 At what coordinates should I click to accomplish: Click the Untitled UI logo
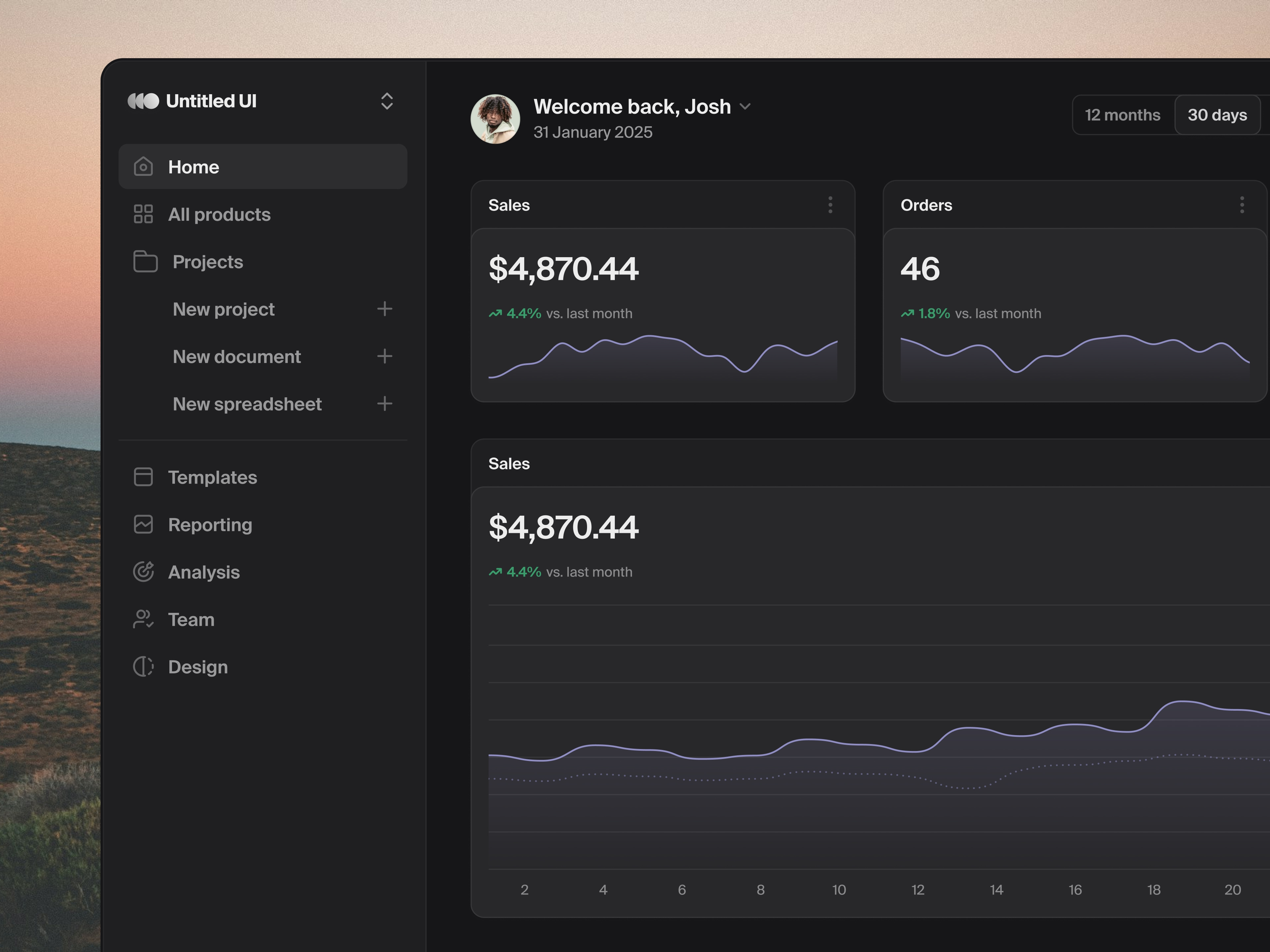click(143, 101)
